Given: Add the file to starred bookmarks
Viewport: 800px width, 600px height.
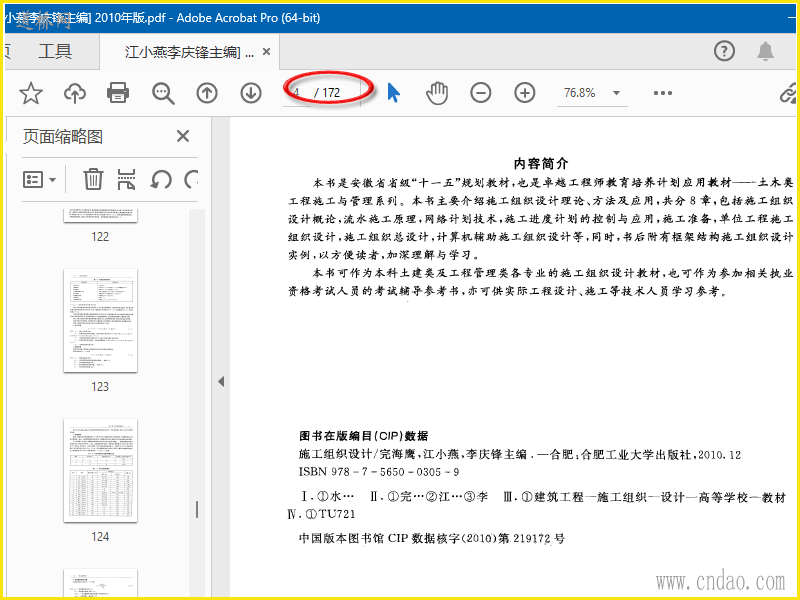Looking at the screenshot, I should 31,93.
